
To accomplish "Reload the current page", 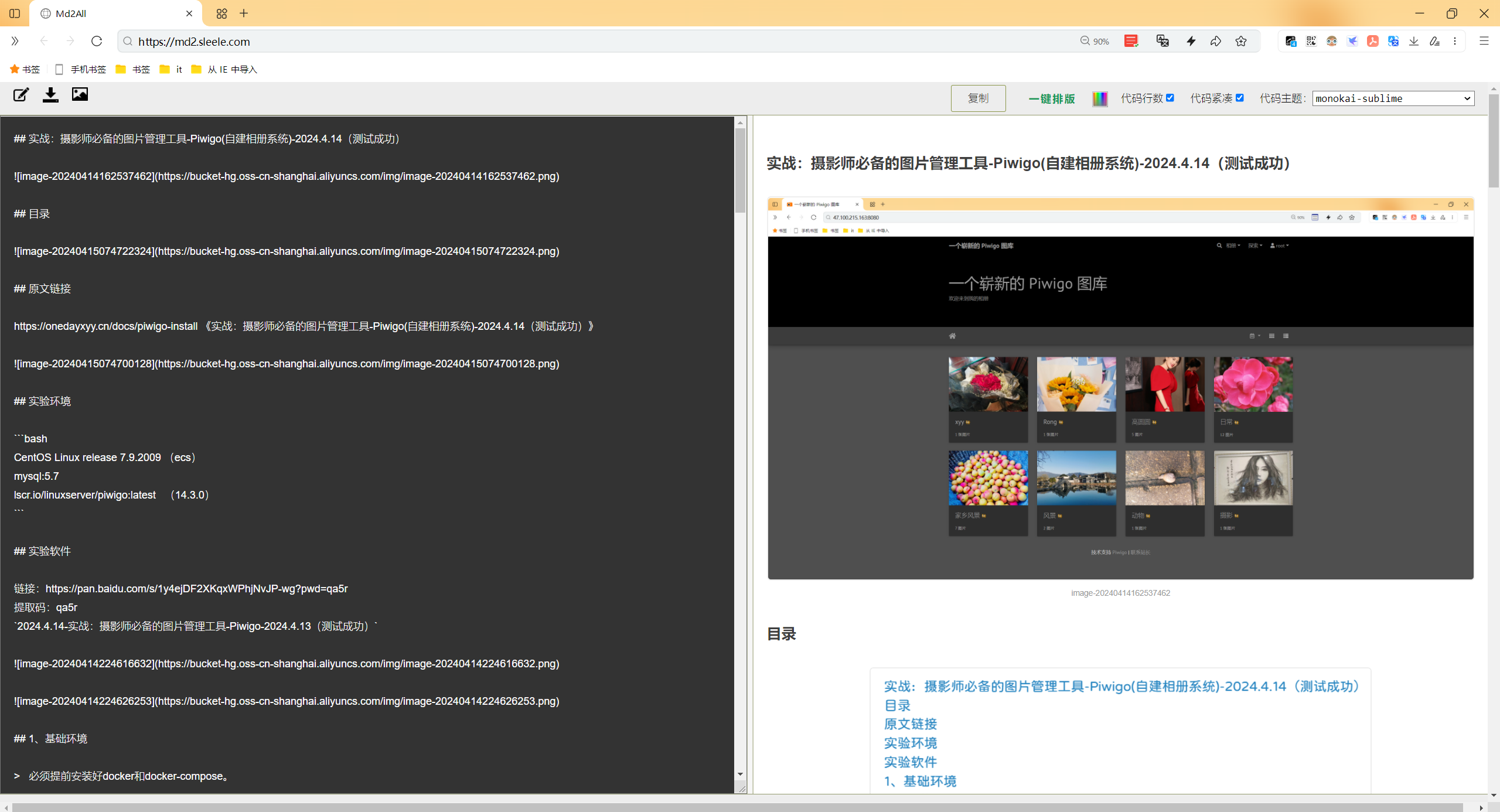I will 97,41.
